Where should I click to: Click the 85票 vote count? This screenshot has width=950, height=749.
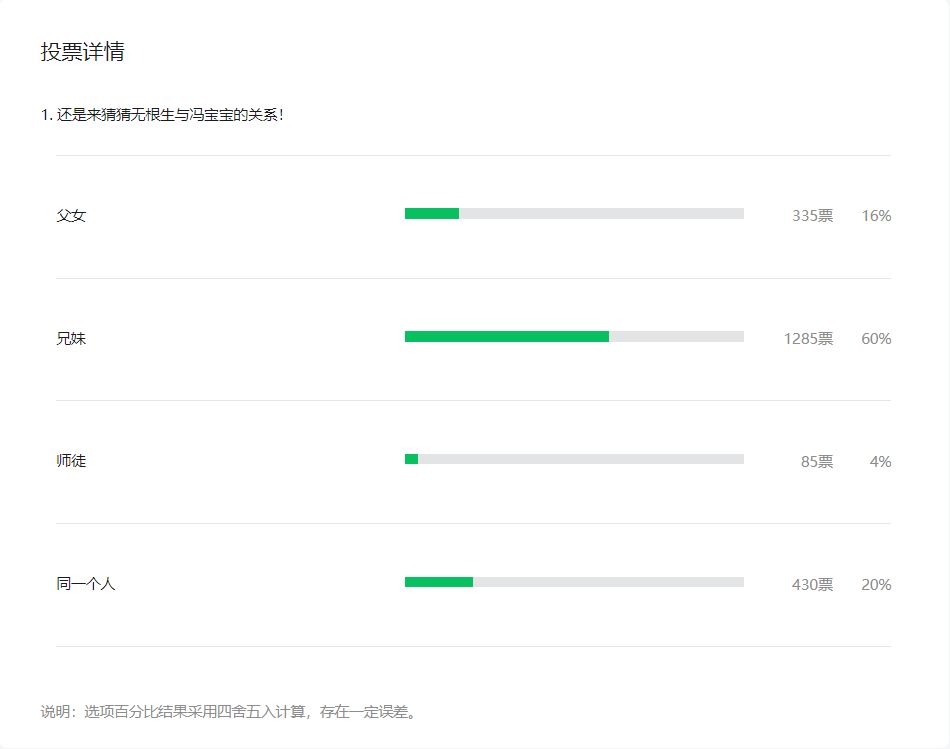816,461
